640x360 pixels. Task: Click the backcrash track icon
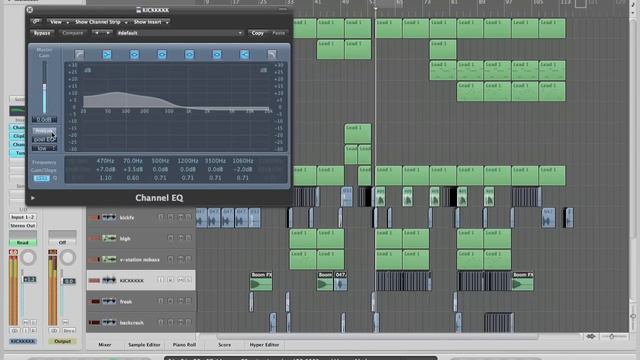coord(109,322)
